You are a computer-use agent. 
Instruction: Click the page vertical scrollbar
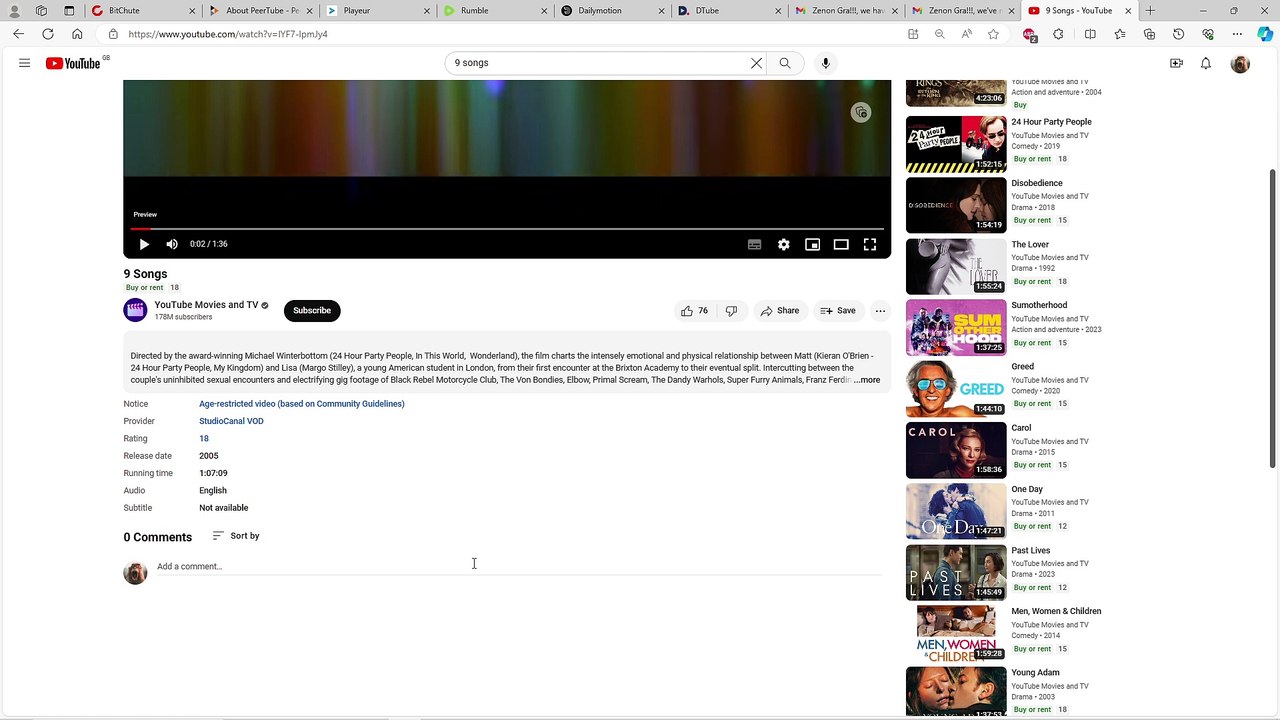click(1272, 320)
